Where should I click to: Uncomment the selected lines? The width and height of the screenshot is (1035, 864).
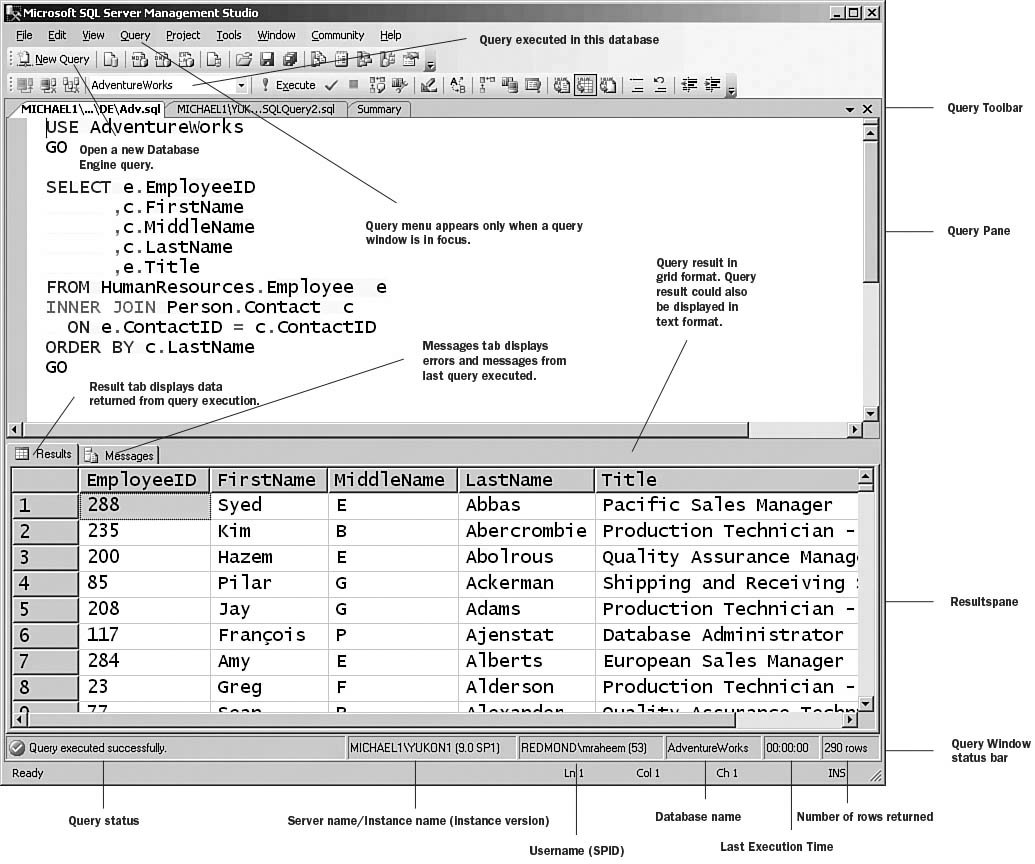coord(660,85)
